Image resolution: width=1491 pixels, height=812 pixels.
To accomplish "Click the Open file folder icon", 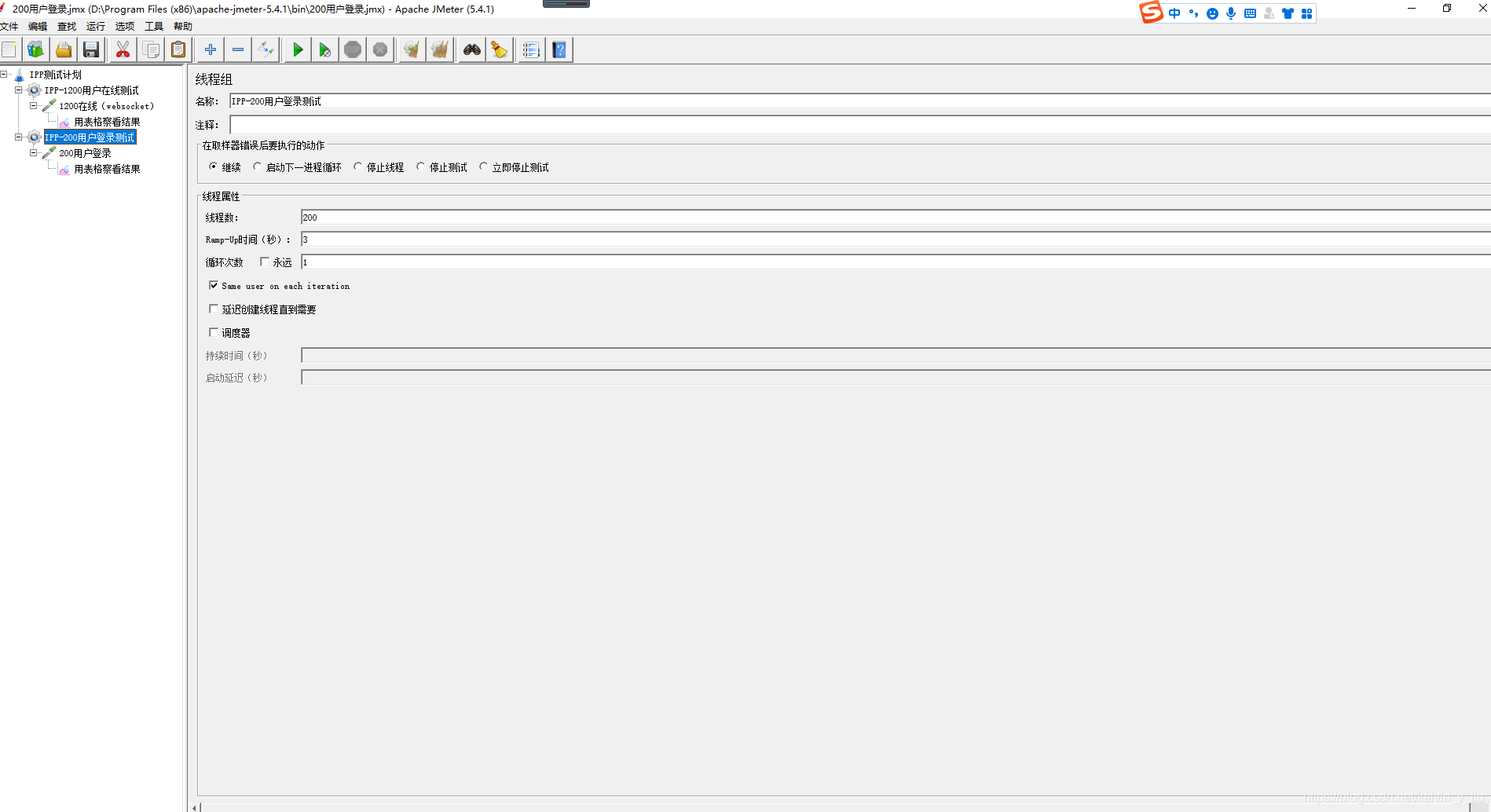I will 64,49.
